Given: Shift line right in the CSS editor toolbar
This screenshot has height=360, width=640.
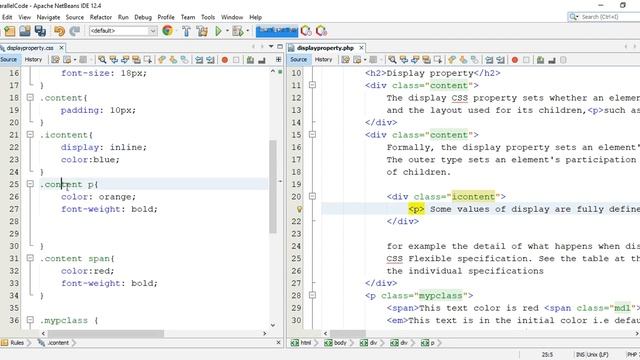Looking at the screenshot, I should pos(210,60).
